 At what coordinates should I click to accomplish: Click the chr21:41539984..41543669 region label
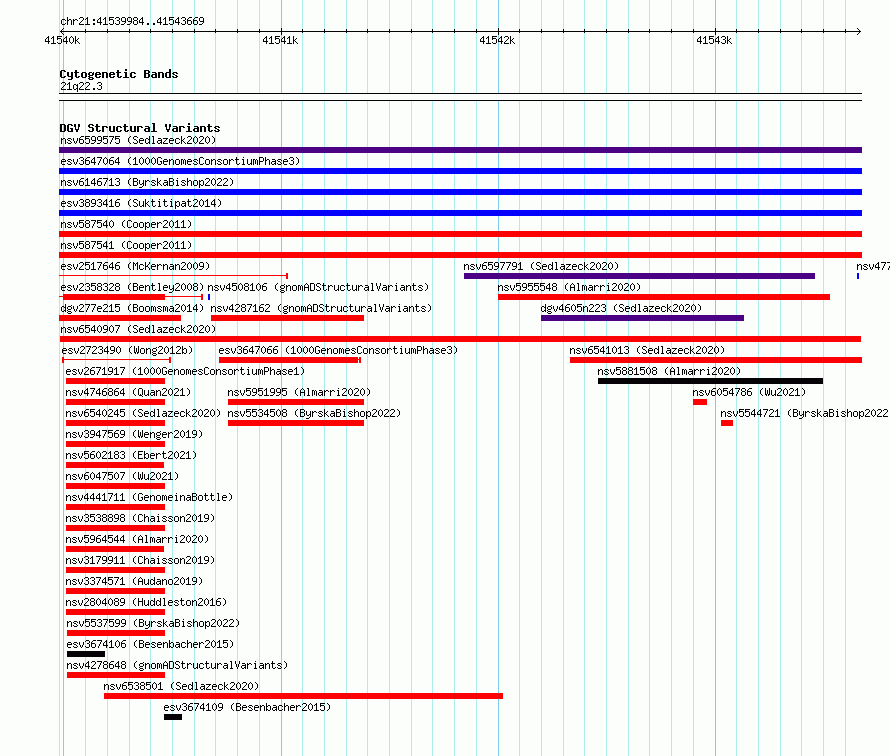point(132,21)
